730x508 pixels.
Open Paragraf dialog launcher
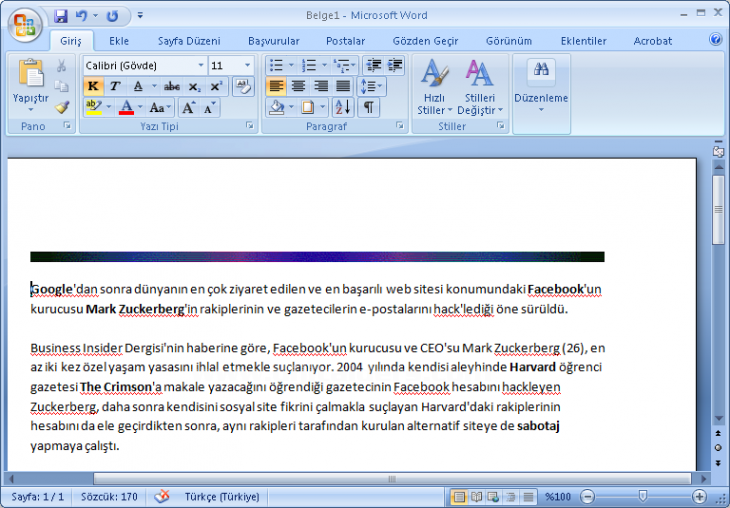[399, 125]
